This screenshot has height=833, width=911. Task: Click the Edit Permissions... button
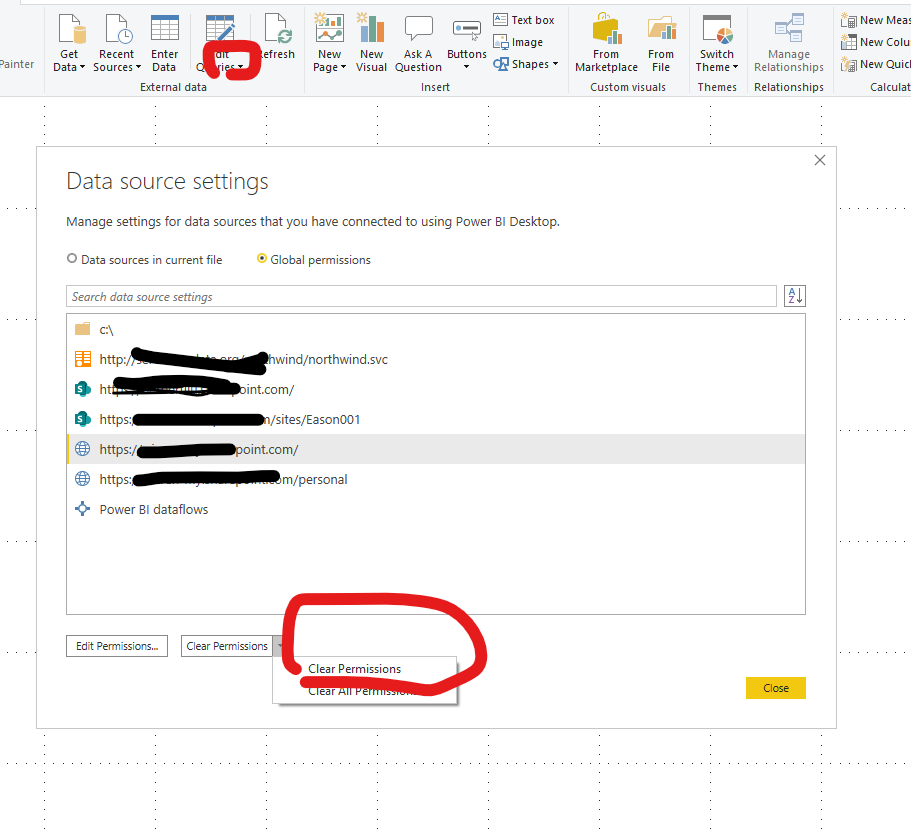coord(117,646)
